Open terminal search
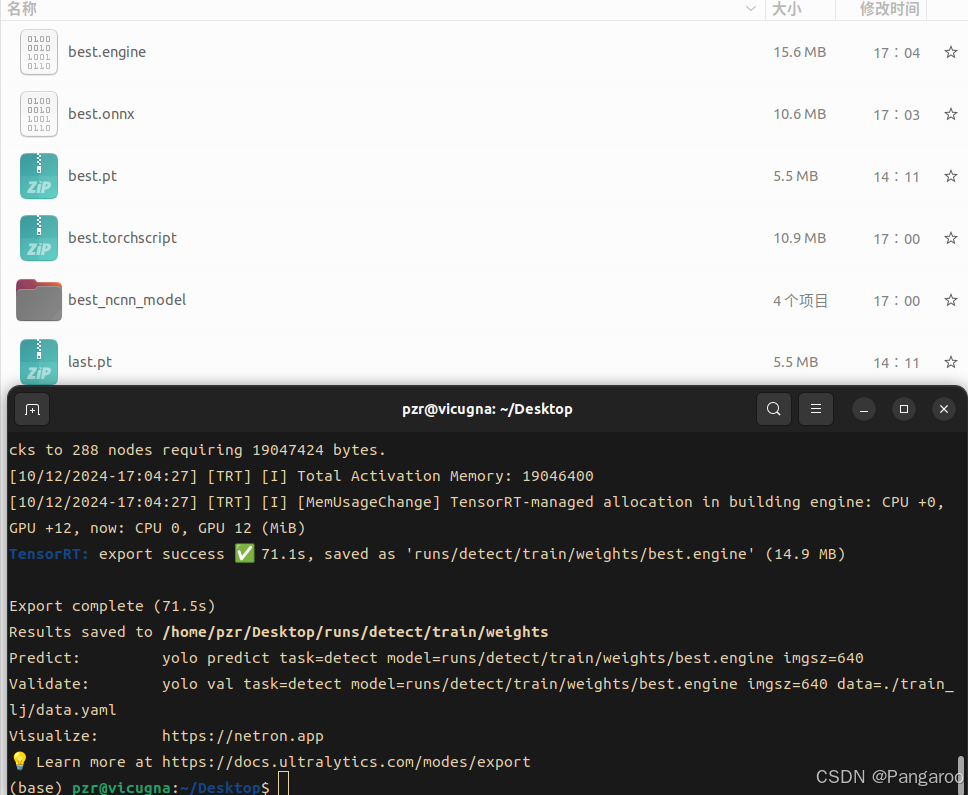Viewport: 968px width, 795px height. [x=774, y=409]
